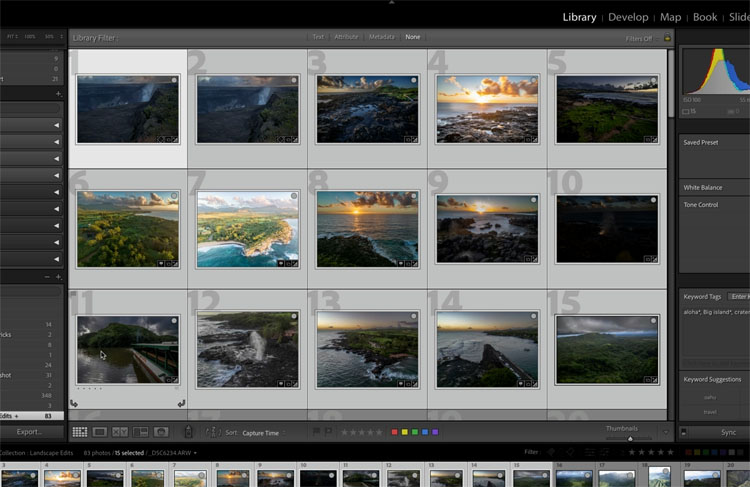Toggle quick collection marker on photo 13
Viewport: 750px width, 487px height.
pyautogui.click(x=414, y=316)
